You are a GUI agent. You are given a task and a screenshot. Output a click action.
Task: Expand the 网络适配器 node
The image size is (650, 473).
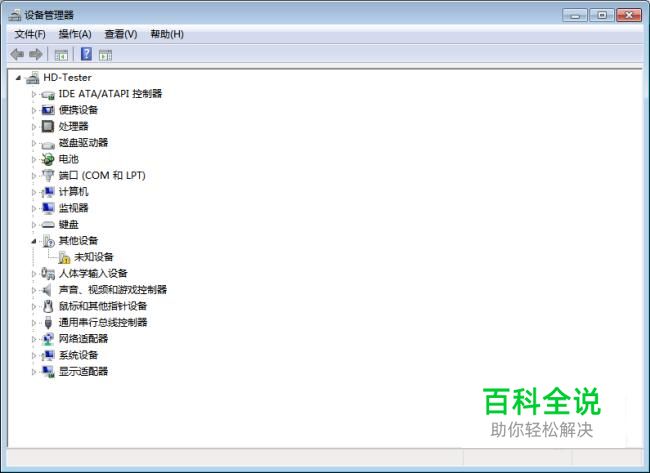tap(34, 339)
